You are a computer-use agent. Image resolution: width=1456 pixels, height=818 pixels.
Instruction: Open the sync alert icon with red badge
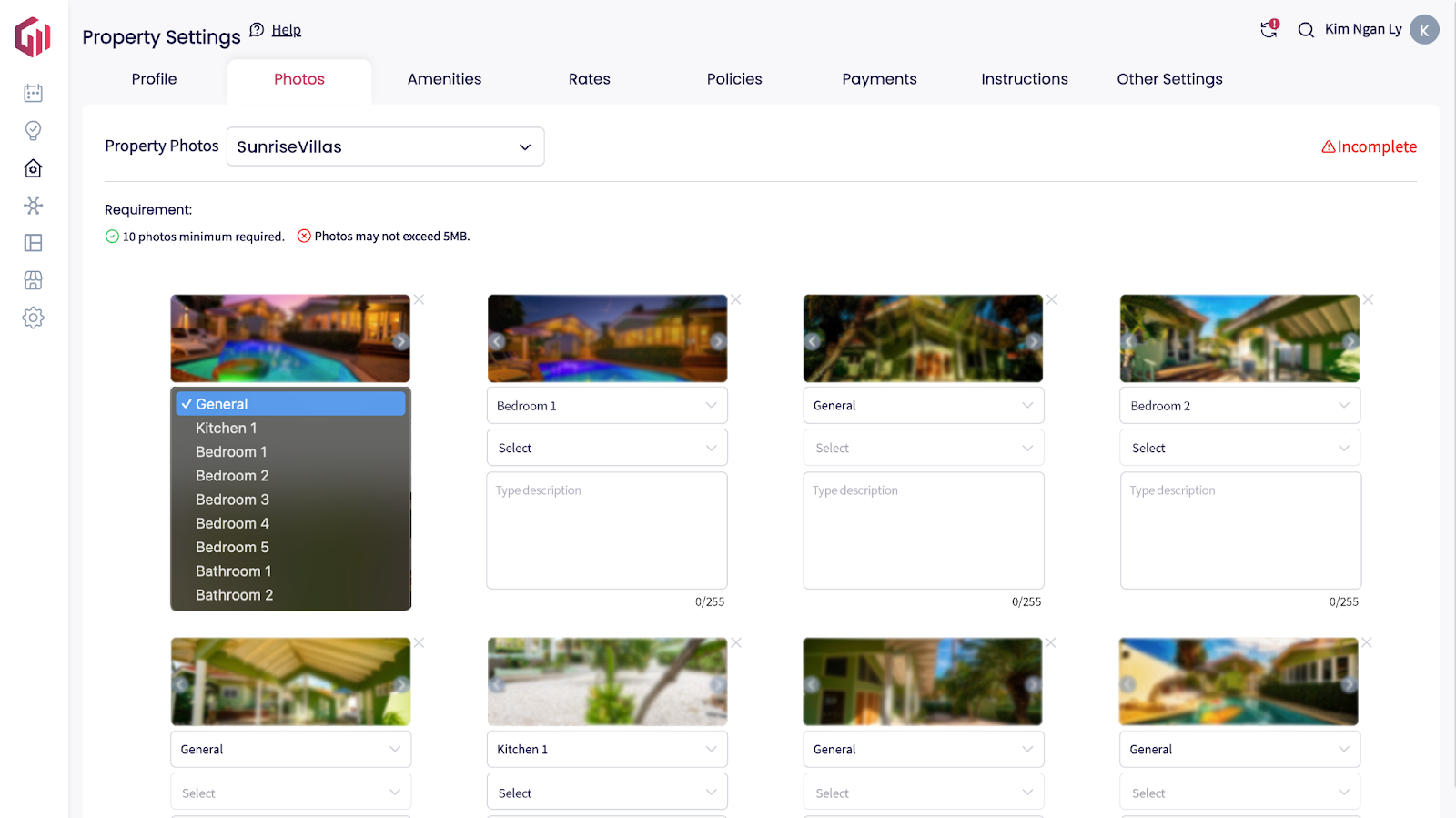point(1269,29)
